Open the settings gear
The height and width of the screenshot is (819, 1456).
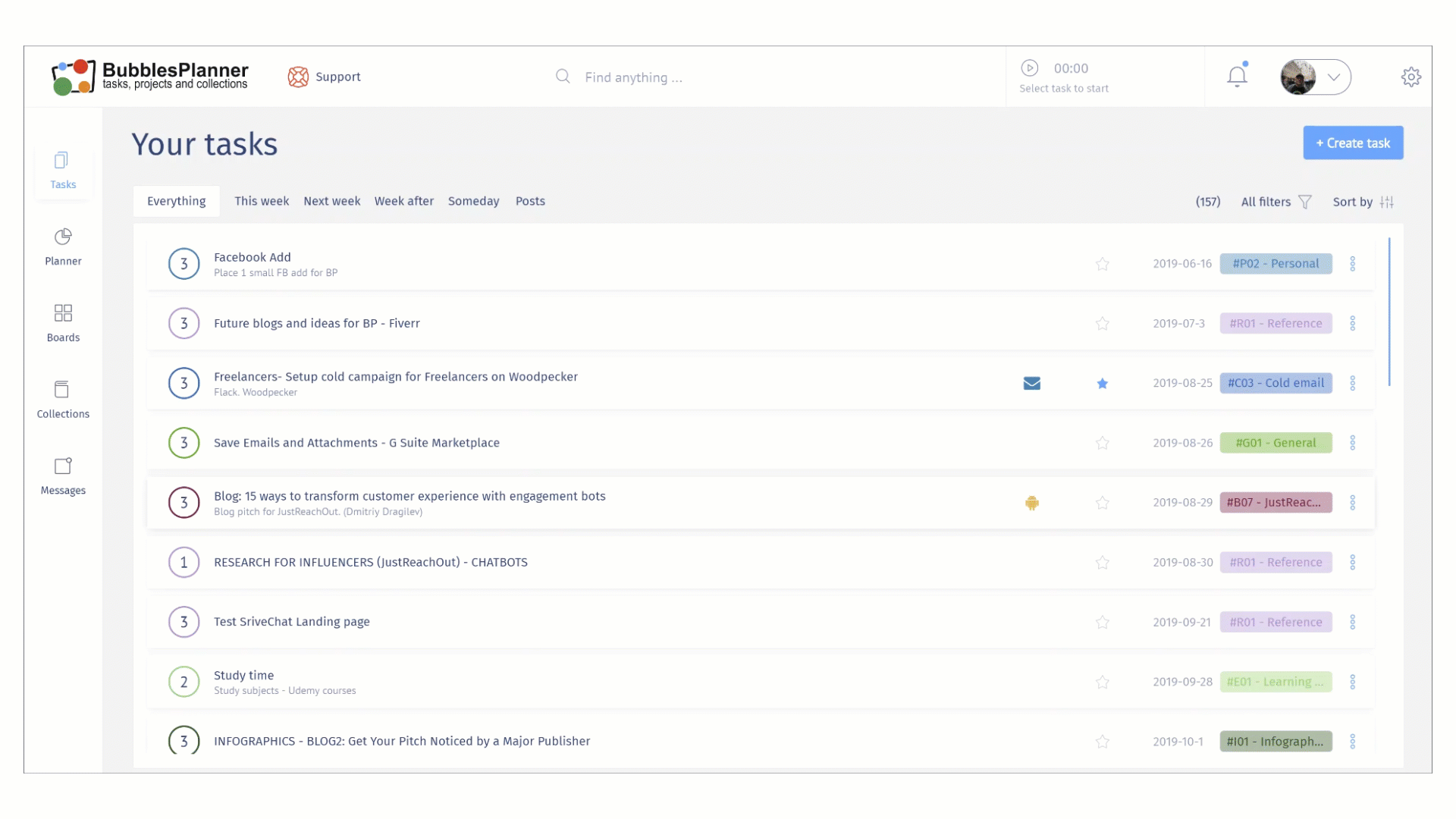1410,77
